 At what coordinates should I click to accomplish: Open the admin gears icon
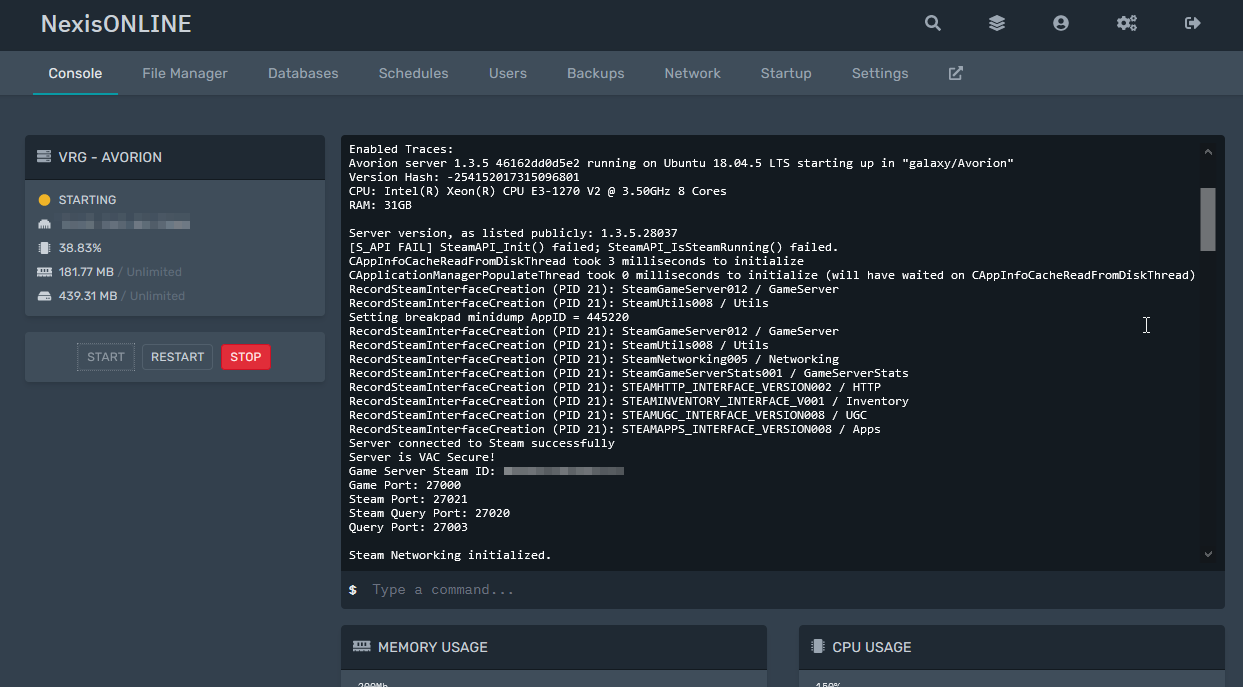[x=1127, y=23]
